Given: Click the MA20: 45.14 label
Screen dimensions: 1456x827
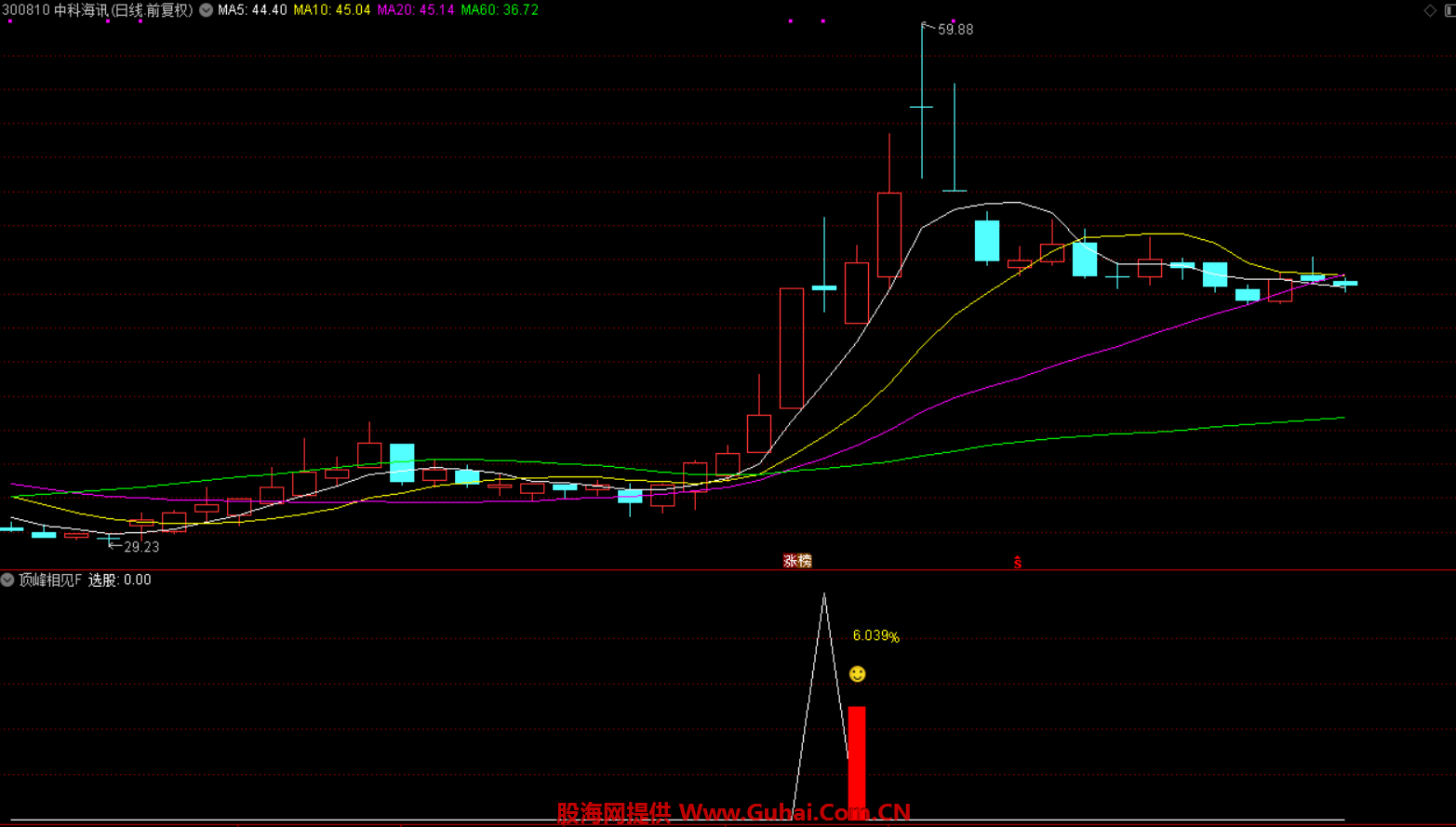Looking at the screenshot, I should tap(416, 10).
